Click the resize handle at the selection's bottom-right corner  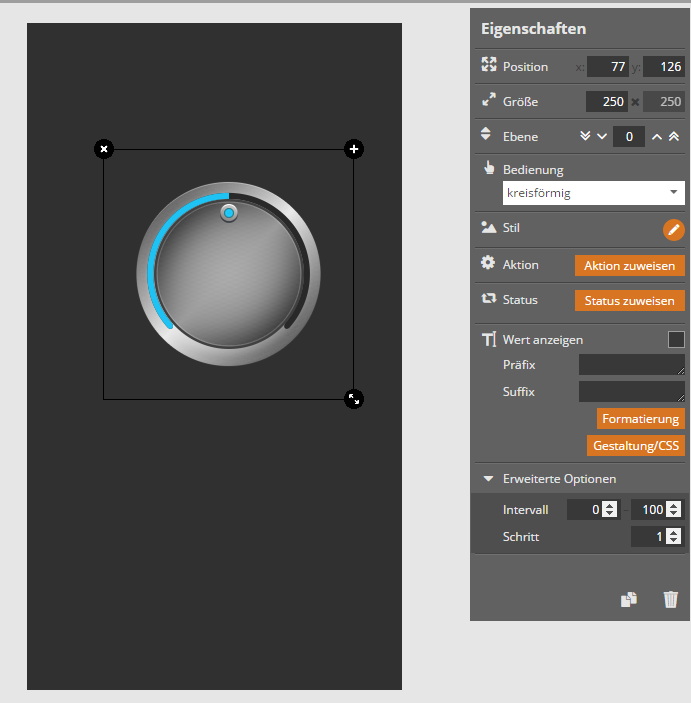pos(353,399)
